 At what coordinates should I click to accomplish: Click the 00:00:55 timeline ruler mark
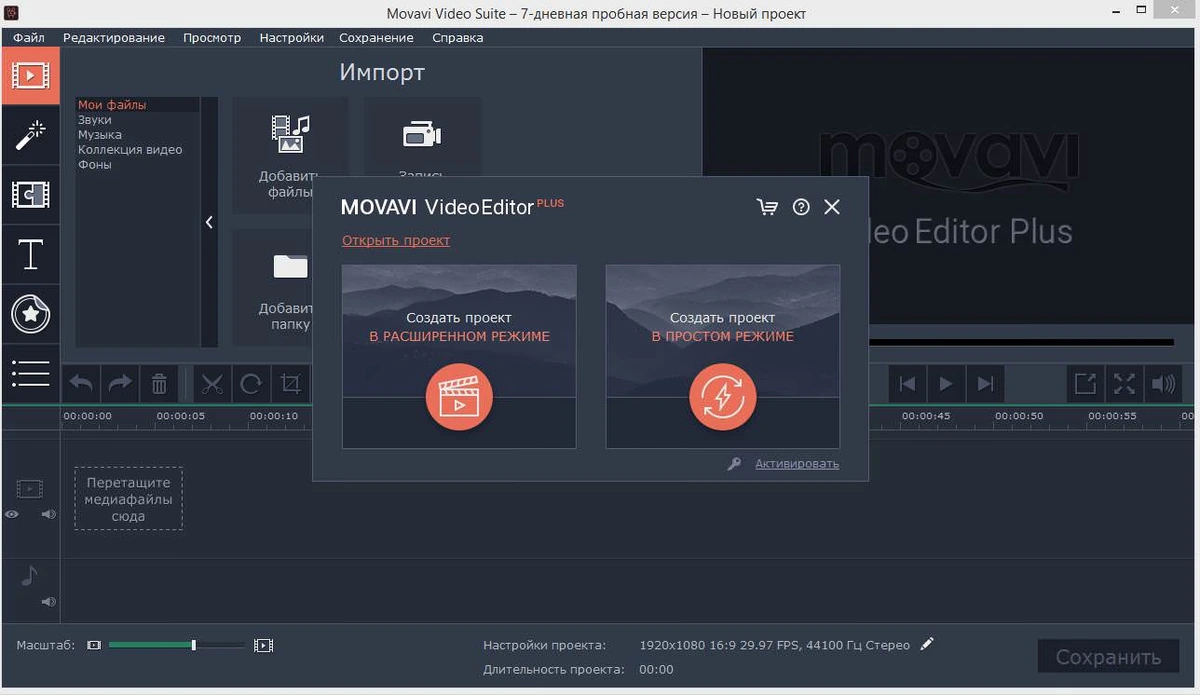click(x=1112, y=416)
